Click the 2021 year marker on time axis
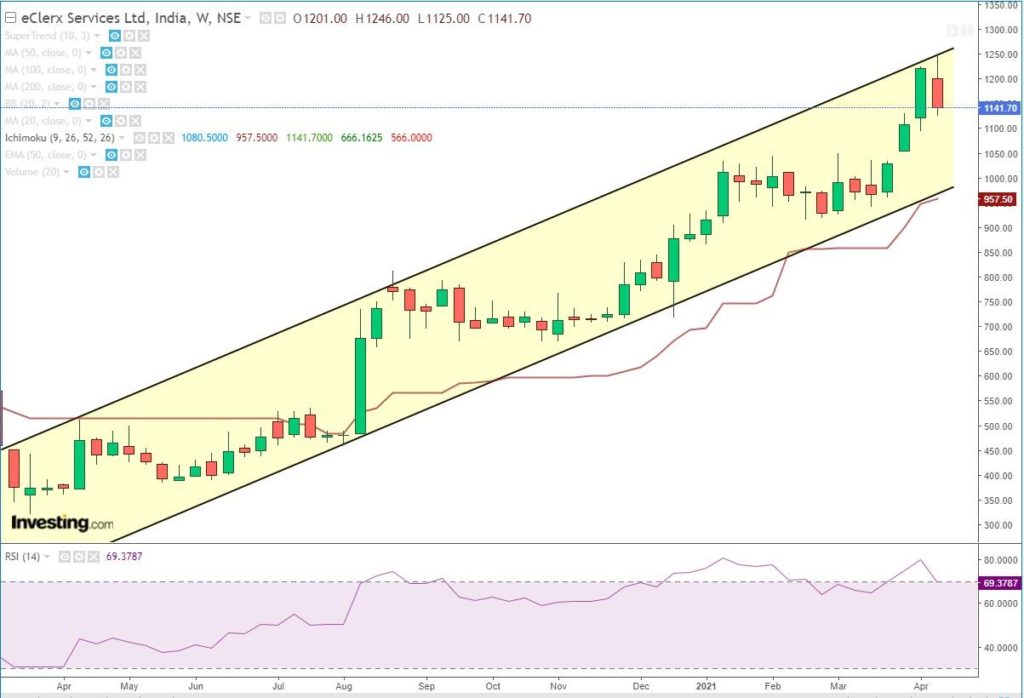The height and width of the screenshot is (698, 1024). tap(706, 686)
